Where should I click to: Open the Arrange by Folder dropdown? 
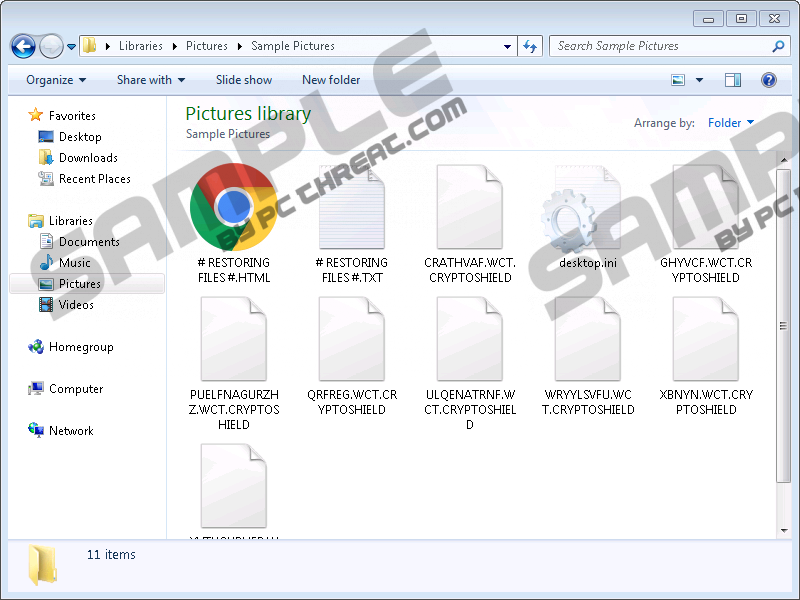point(731,123)
